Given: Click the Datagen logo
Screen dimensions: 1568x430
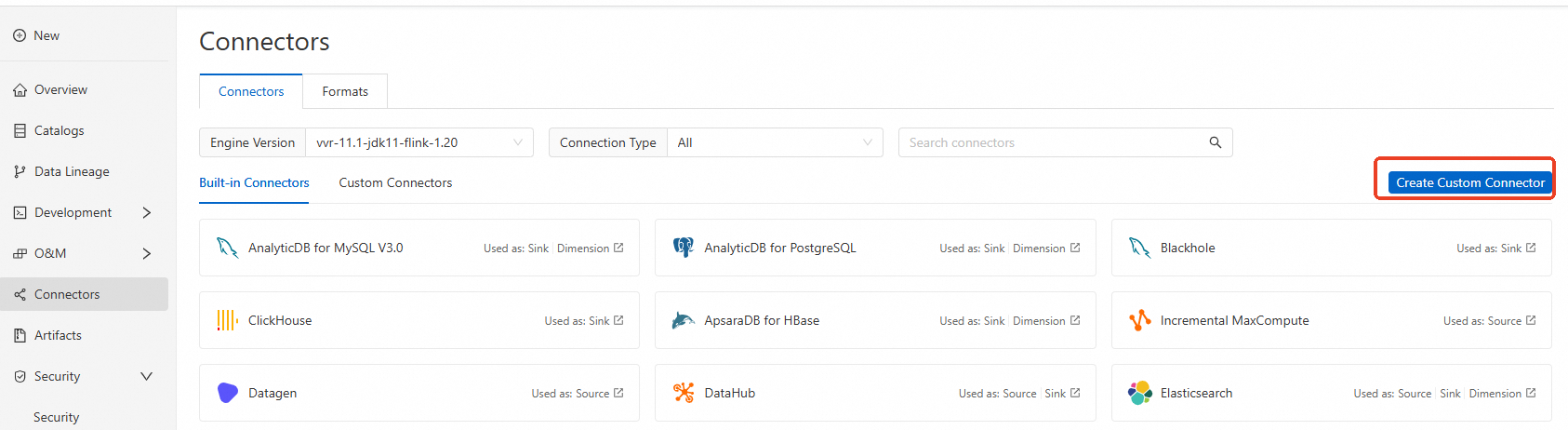Looking at the screenshot, I should 227,393.
